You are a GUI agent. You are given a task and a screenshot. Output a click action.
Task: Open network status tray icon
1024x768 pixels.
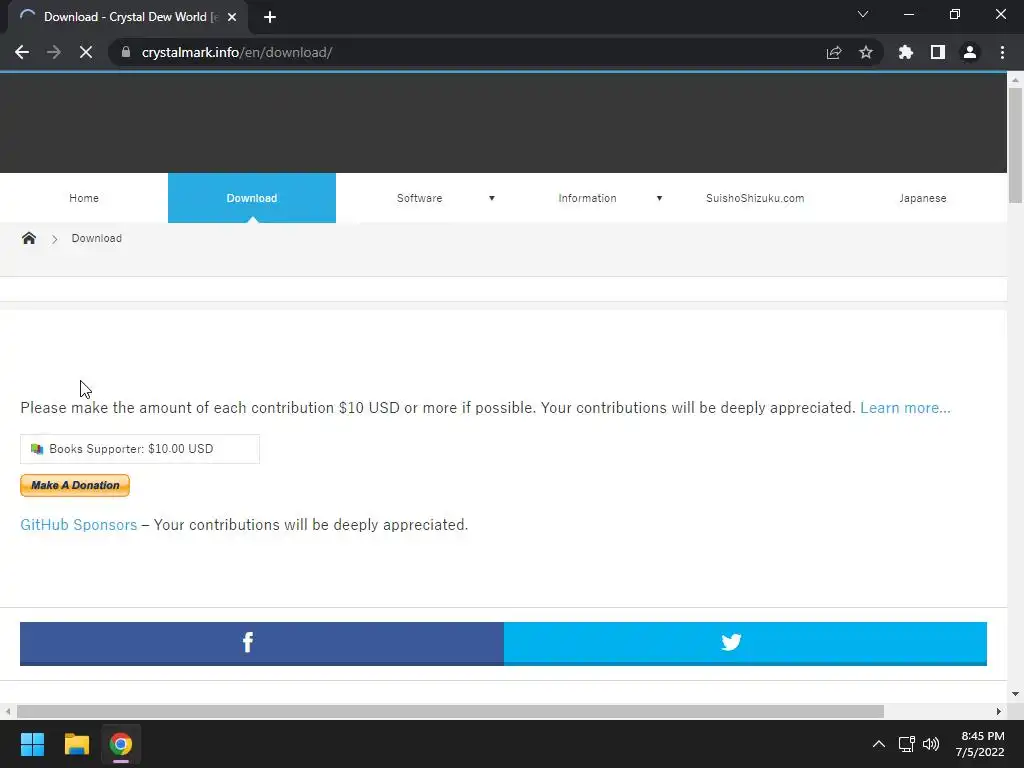(x=906, y=744)
